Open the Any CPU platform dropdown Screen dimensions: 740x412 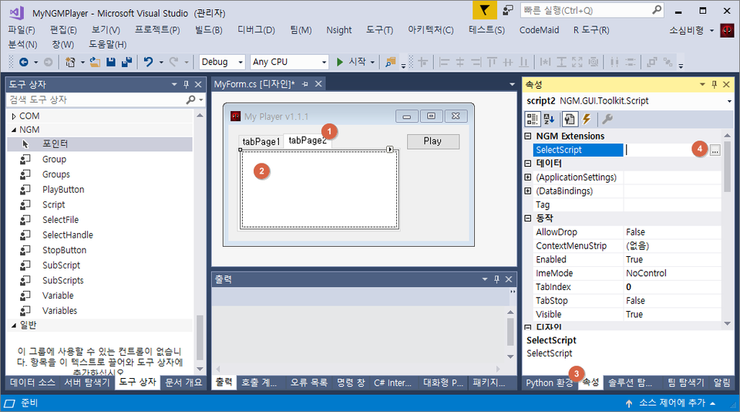[324, 62]
